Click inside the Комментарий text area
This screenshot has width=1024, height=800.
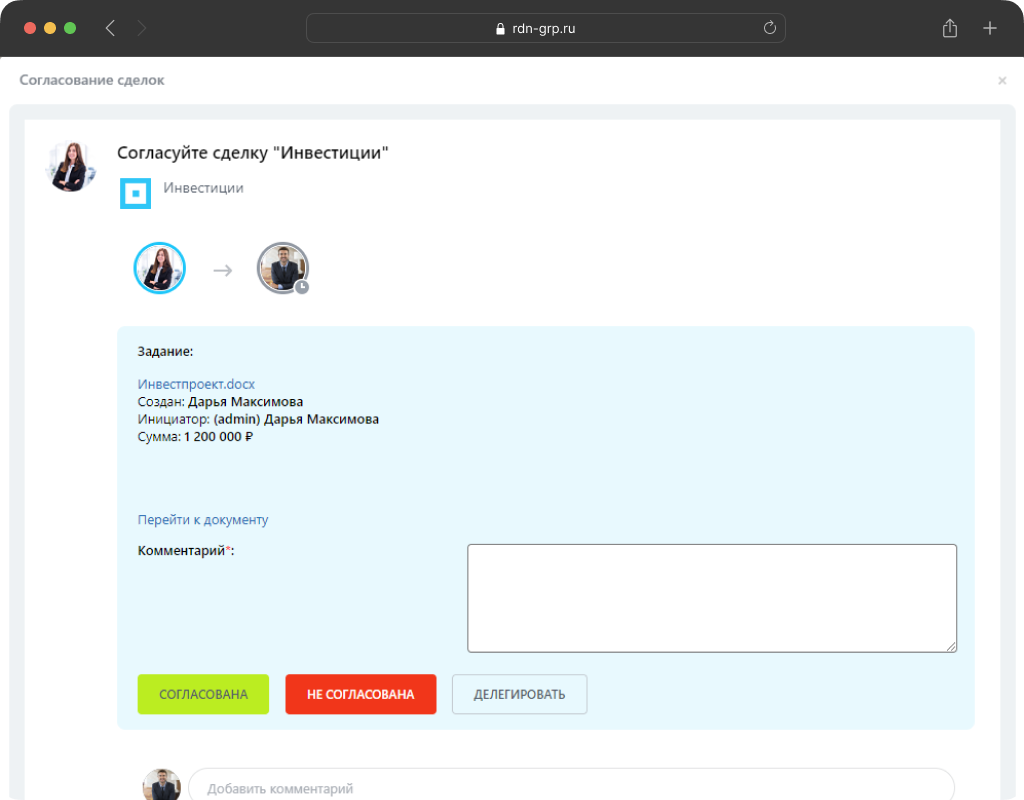711,598
